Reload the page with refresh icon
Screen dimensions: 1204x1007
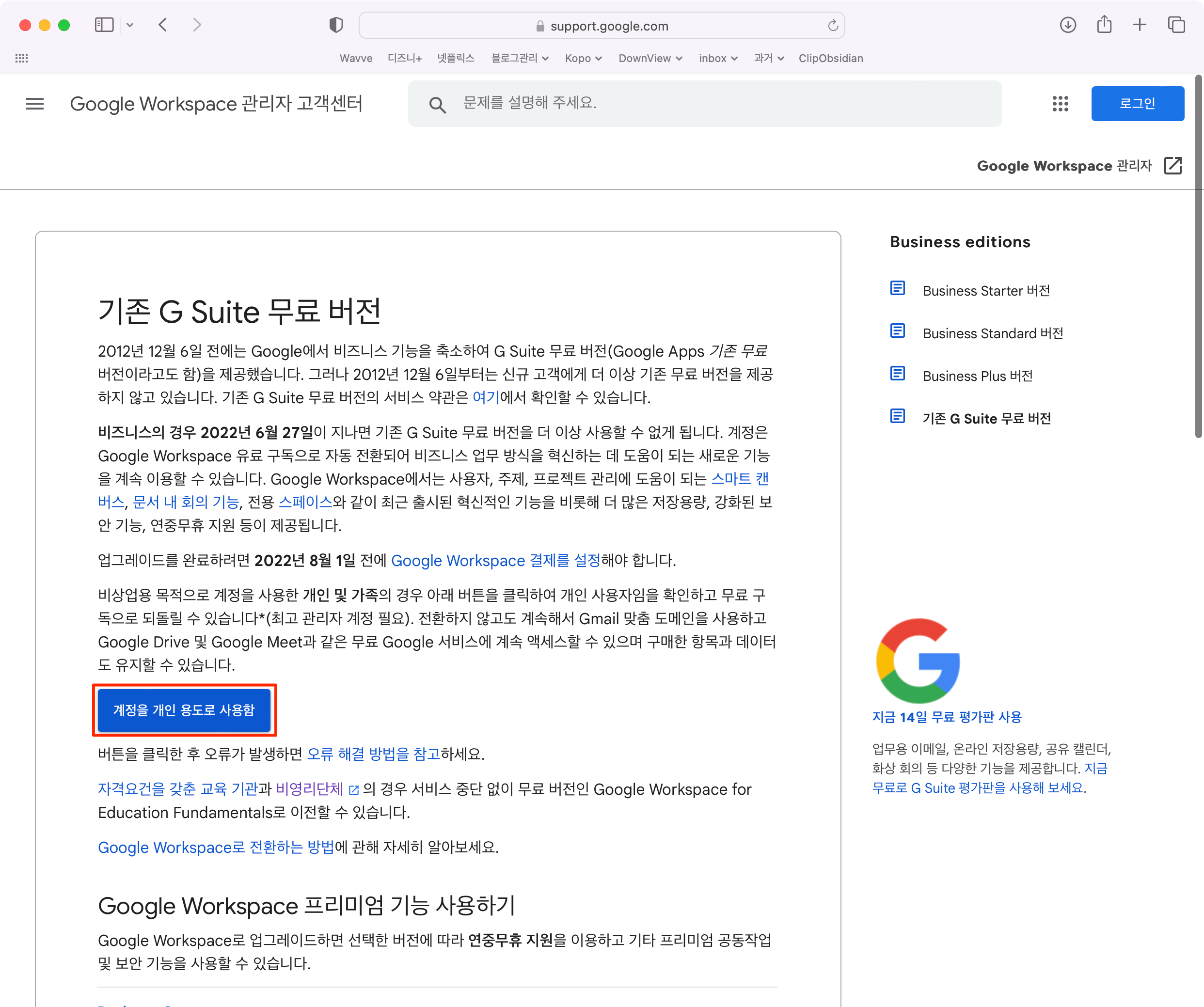833,26
